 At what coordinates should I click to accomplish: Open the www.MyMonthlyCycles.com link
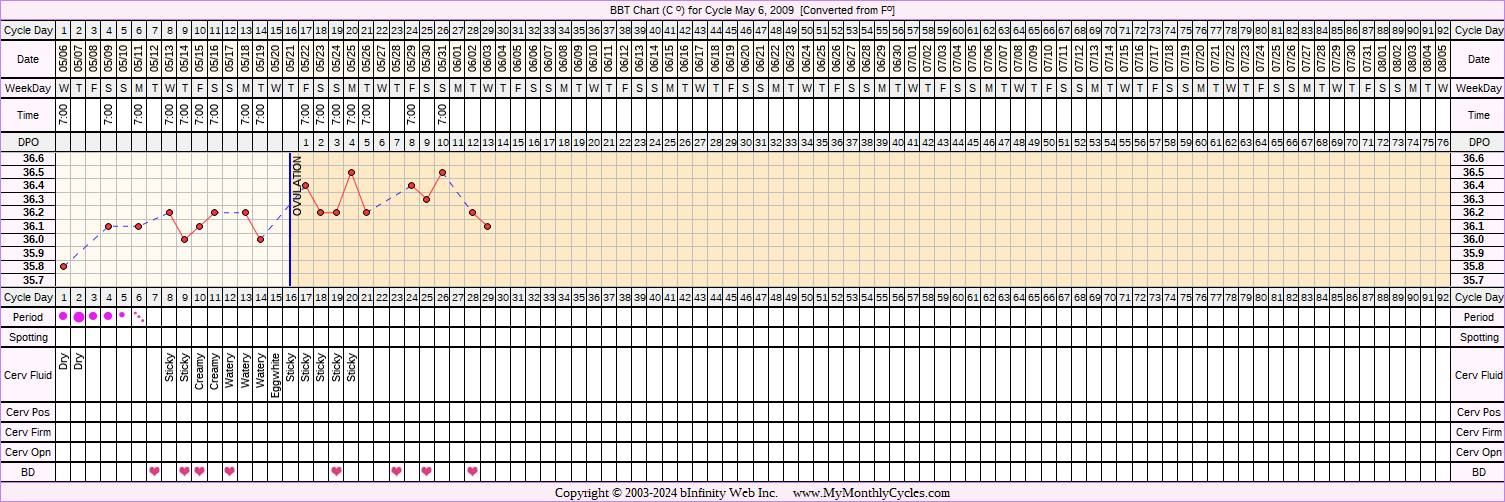tap(871, 493)
